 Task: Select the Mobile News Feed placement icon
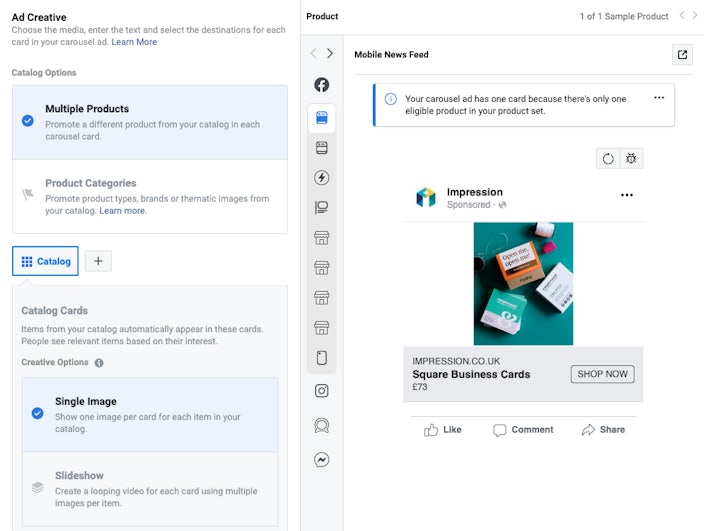(321, 118)
